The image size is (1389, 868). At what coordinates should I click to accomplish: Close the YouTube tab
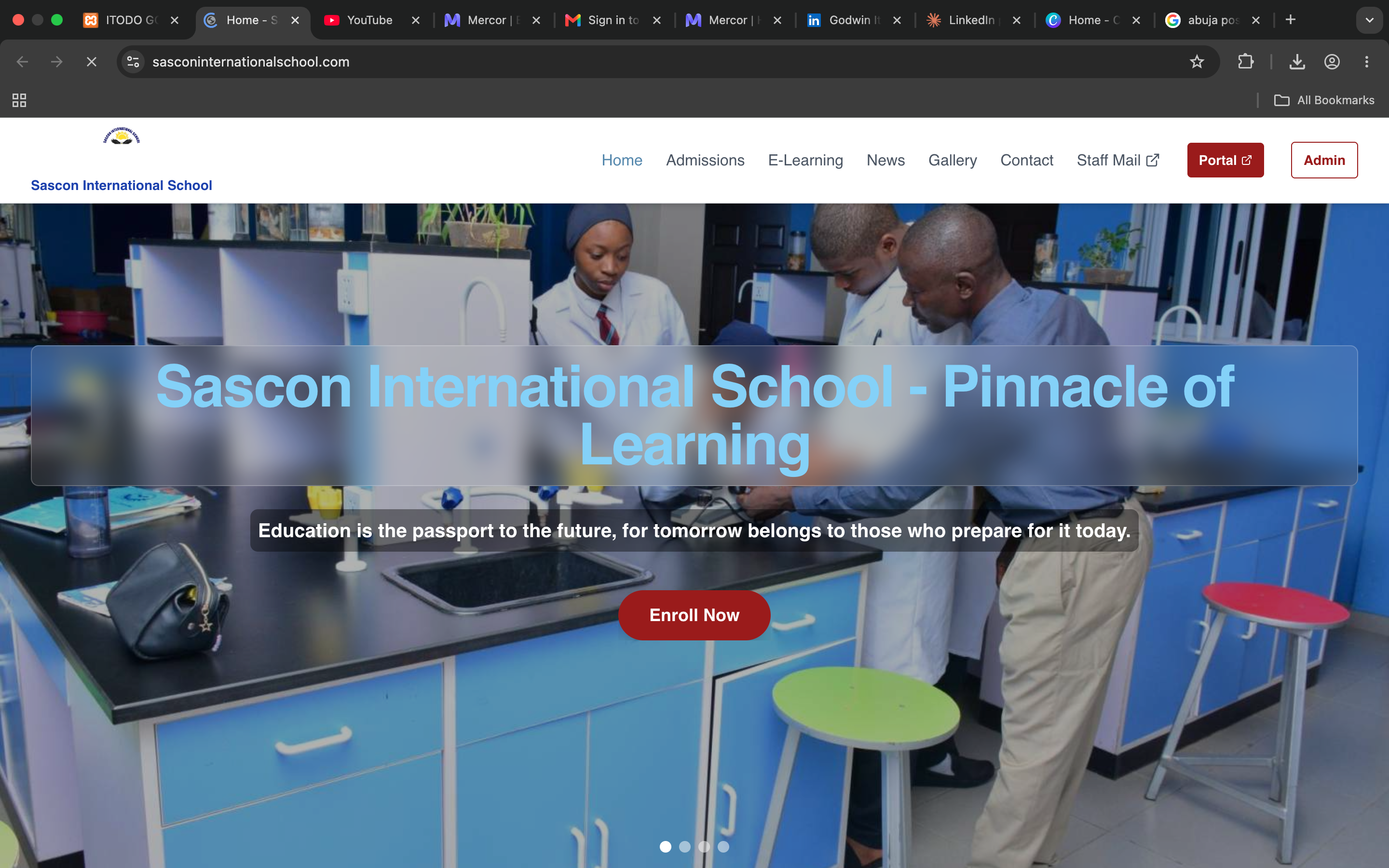coord(416,20)
